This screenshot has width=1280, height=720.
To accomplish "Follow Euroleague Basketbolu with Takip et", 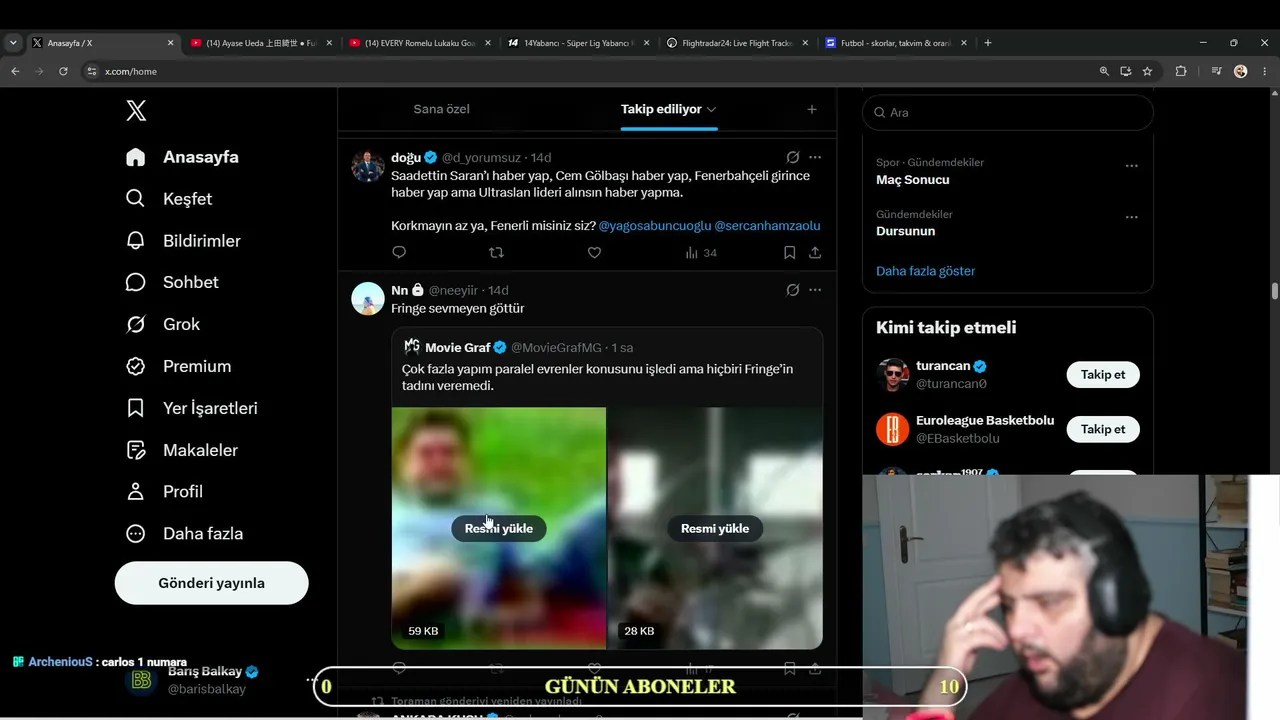I will tap(1103, 429).
